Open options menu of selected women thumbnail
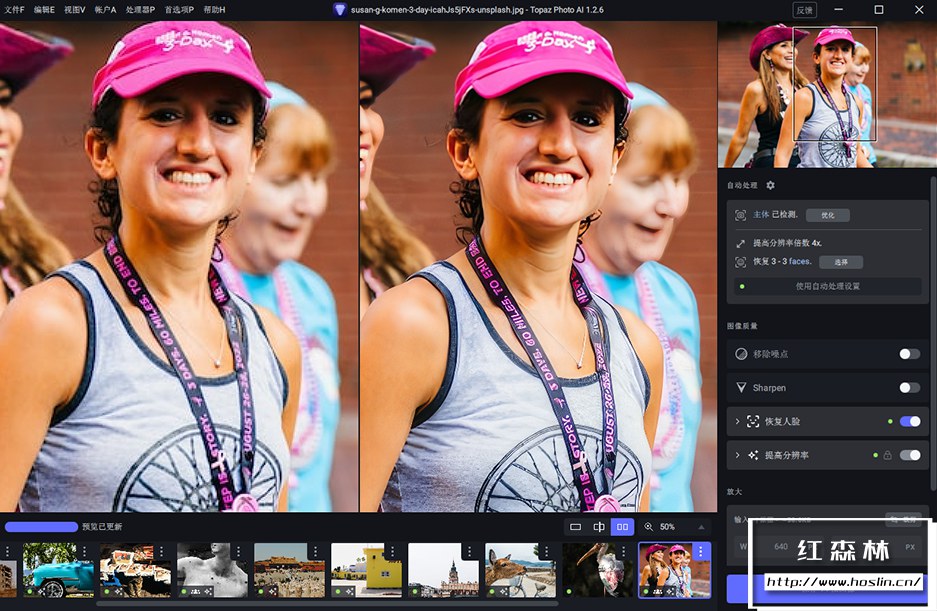Image resolution: width=937 pixels, height=611 pixels. tap(701, 551)
